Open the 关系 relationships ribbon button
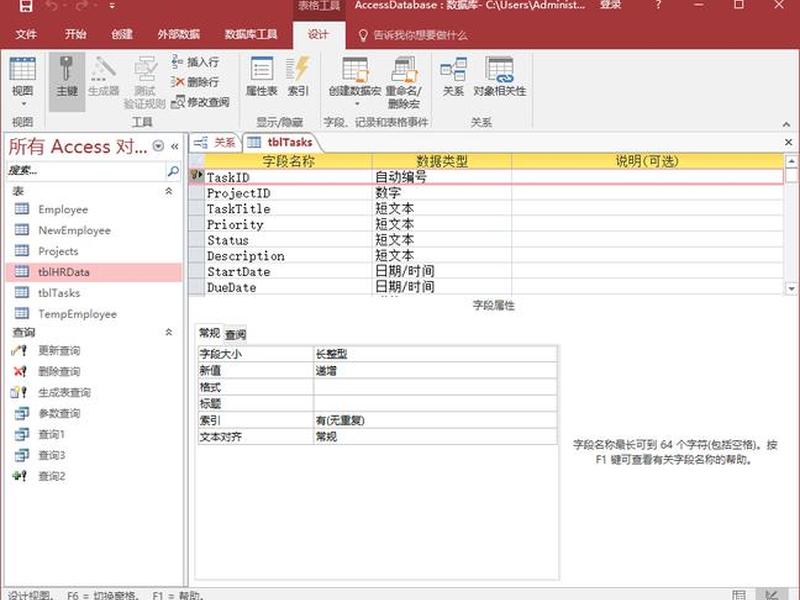Screen dimensions: 800x600 pyautogui.click(x=453, y=77)
